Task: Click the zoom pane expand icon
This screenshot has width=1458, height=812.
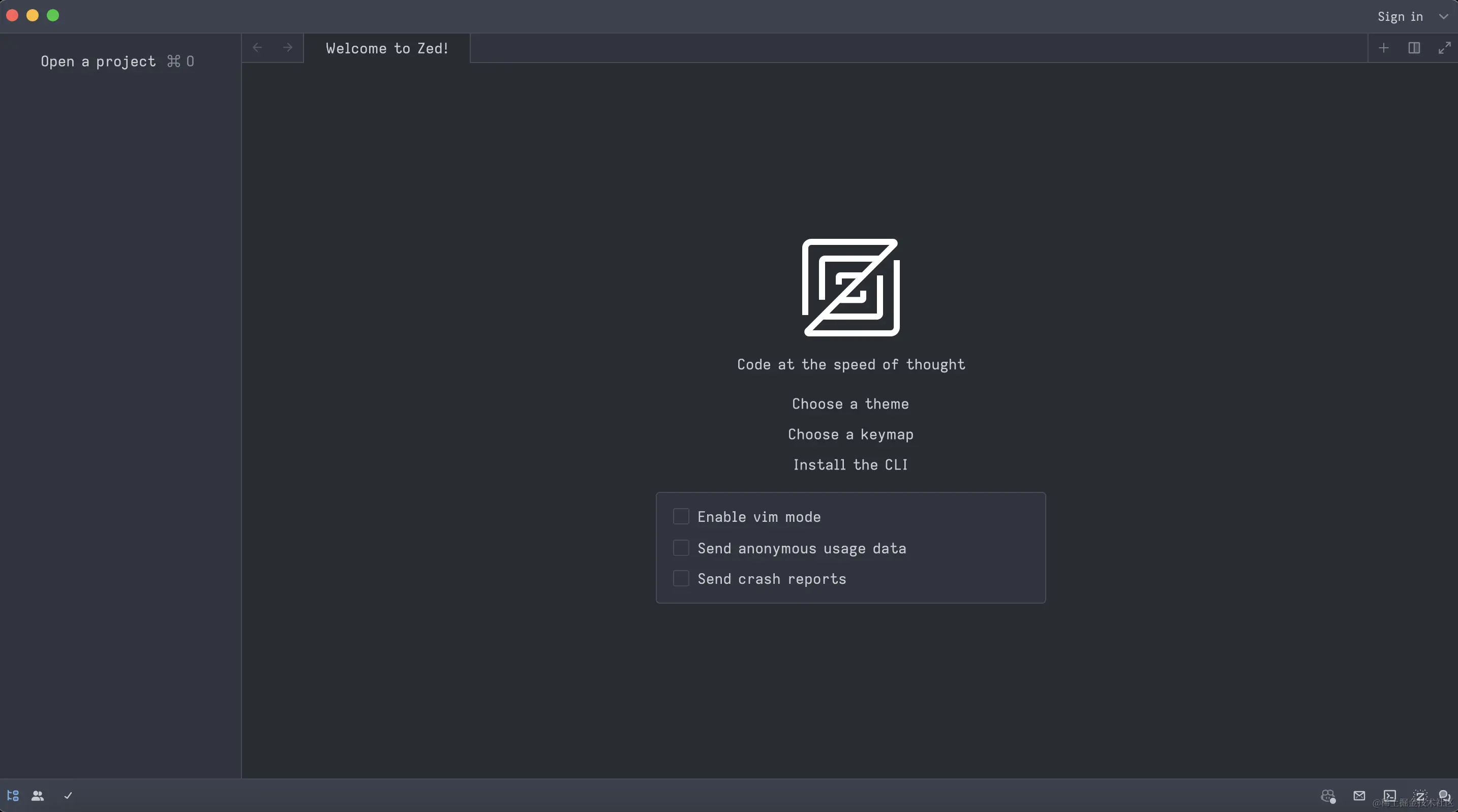Action: coord(1444,48)
